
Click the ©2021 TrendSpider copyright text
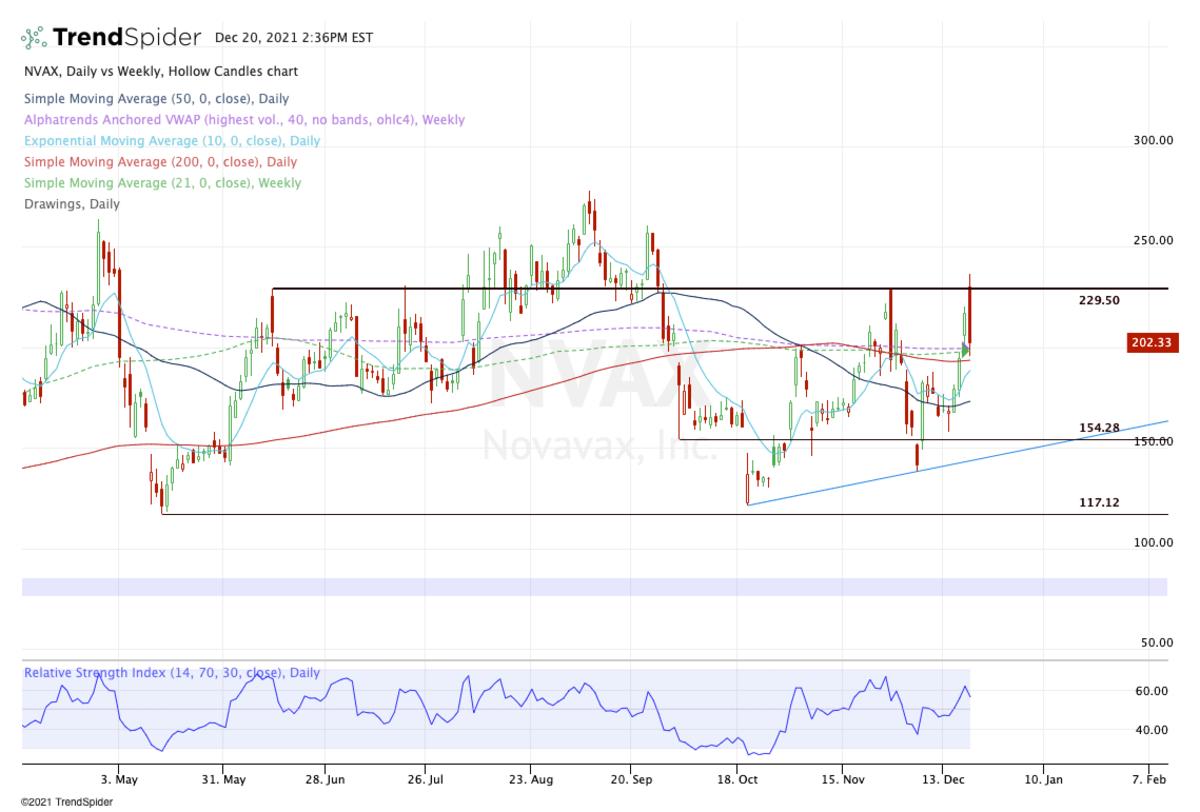(x=57, y=802)
